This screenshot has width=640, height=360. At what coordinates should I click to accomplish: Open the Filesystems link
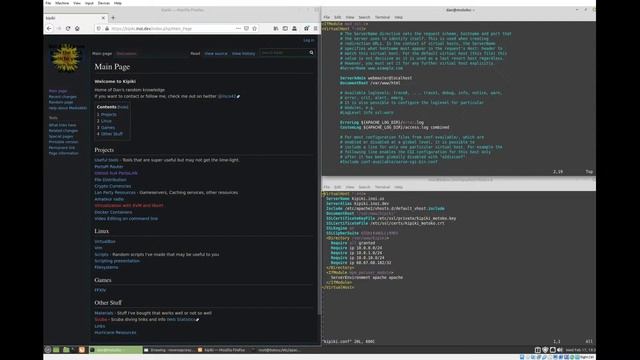[106, 267]
